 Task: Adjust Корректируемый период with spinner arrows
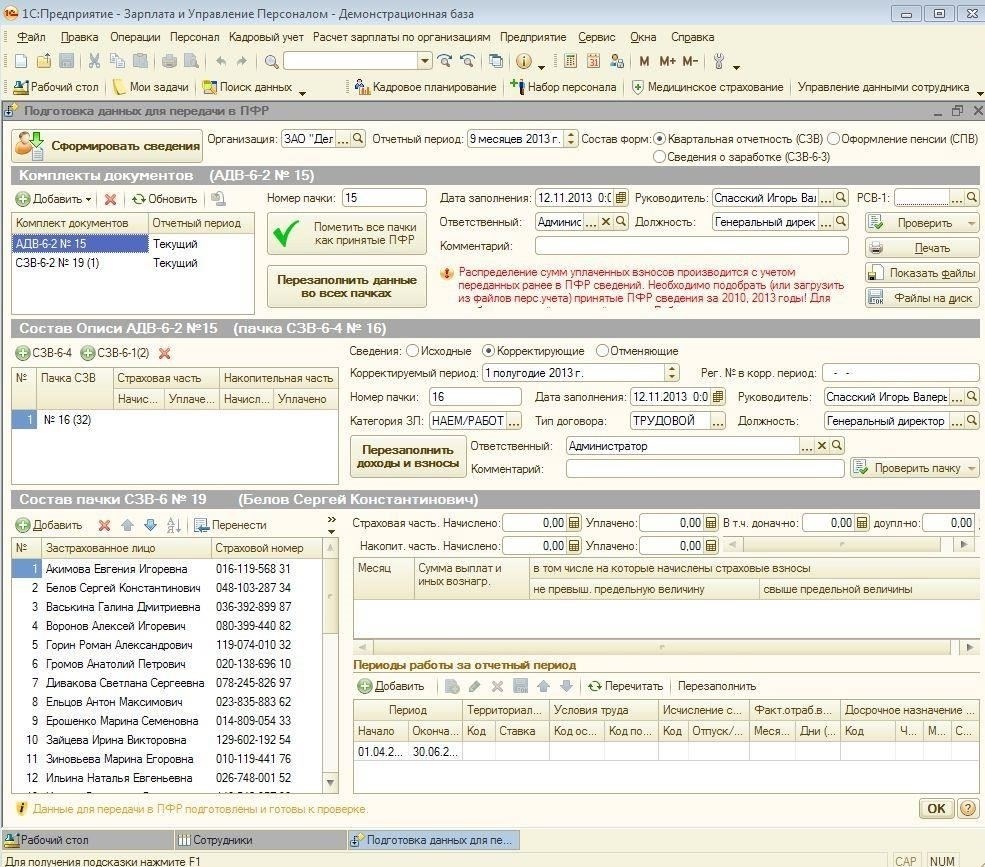[x=672, y=373]
